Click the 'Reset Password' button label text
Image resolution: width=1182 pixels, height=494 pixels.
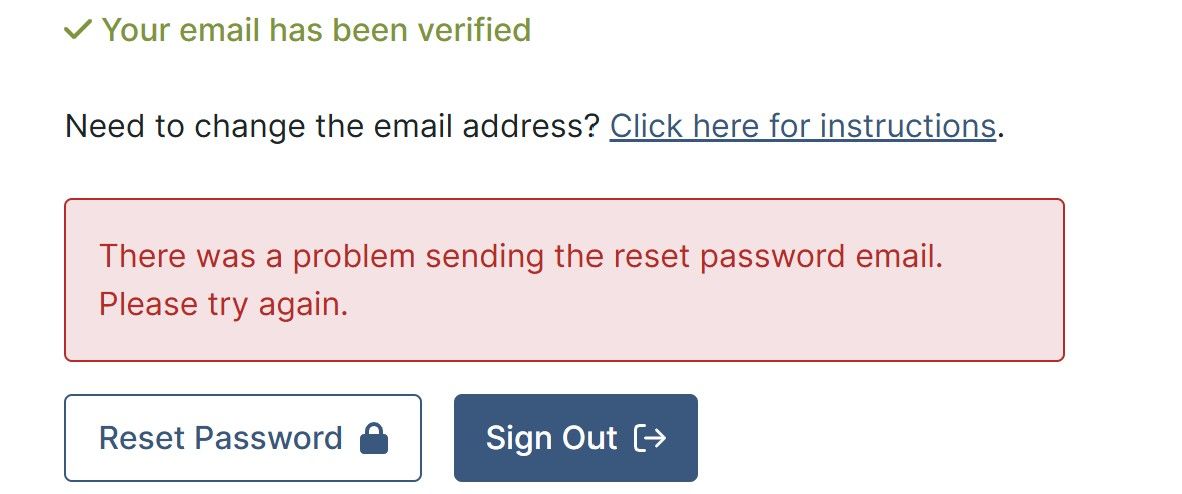click(x=220, y=438)
